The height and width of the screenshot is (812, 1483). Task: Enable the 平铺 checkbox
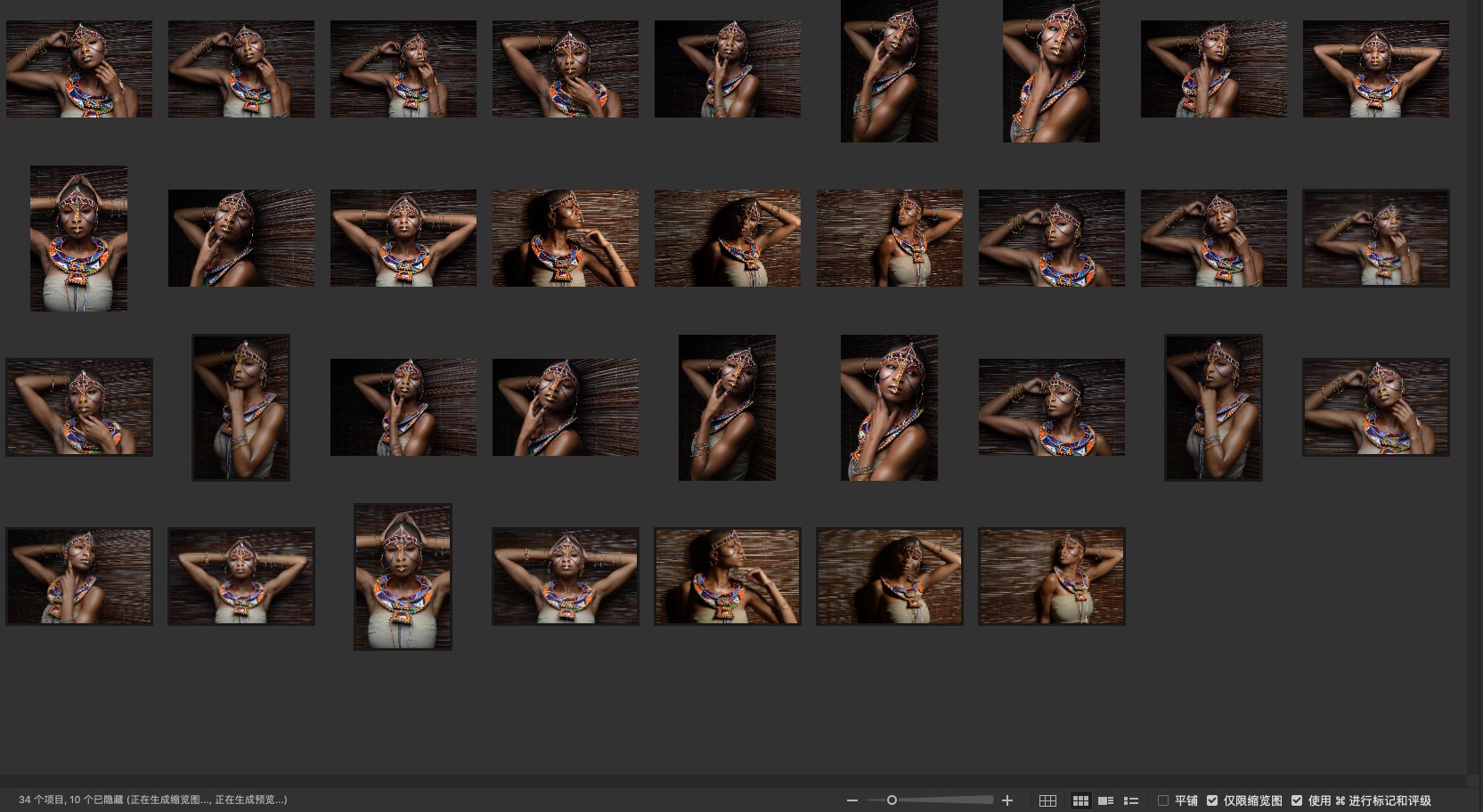[x=1163, y=800]
